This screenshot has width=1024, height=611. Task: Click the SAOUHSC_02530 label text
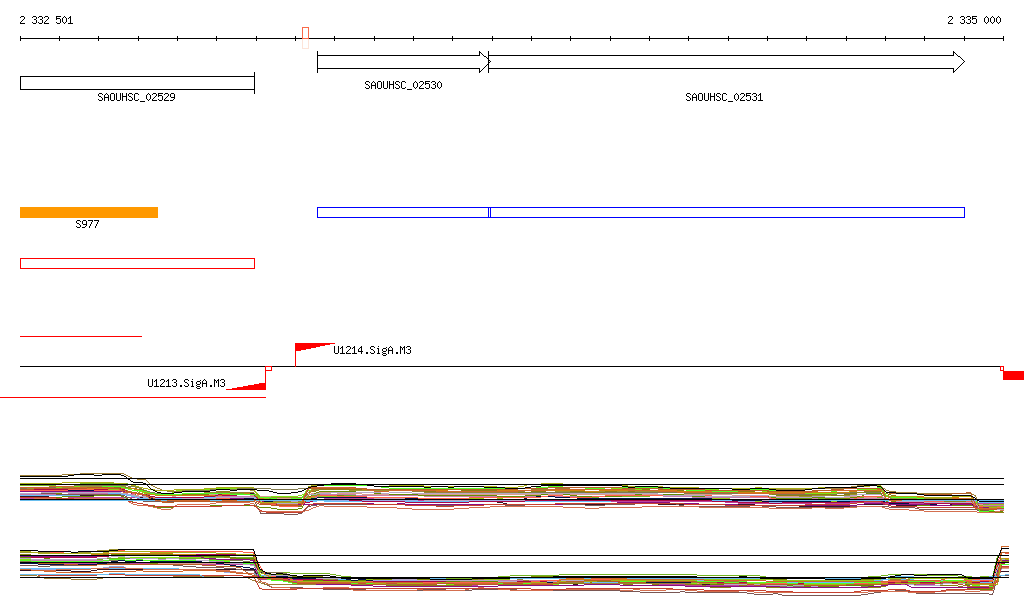[x=403, y=85]
